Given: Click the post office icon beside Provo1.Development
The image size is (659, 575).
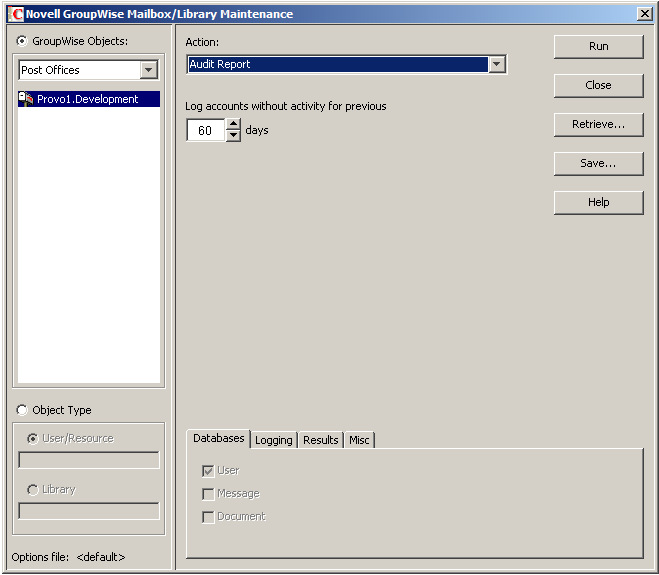Looking at the screenshot, I should tap(26, 99).
